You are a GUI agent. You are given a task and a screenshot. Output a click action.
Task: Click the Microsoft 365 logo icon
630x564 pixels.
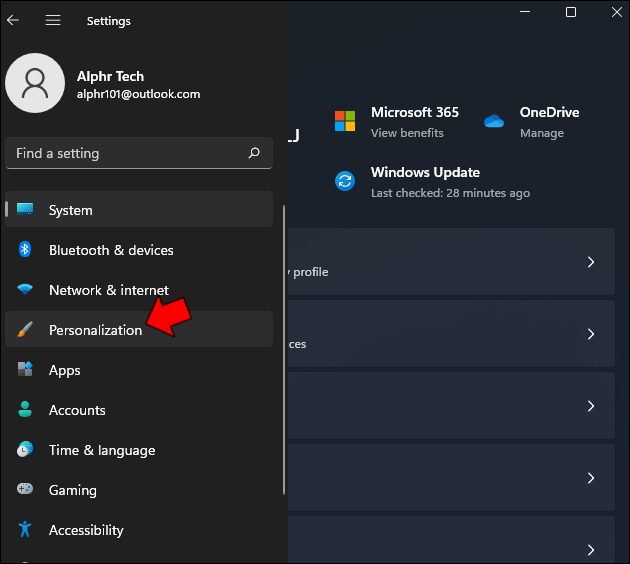click(x=345, y=121)
